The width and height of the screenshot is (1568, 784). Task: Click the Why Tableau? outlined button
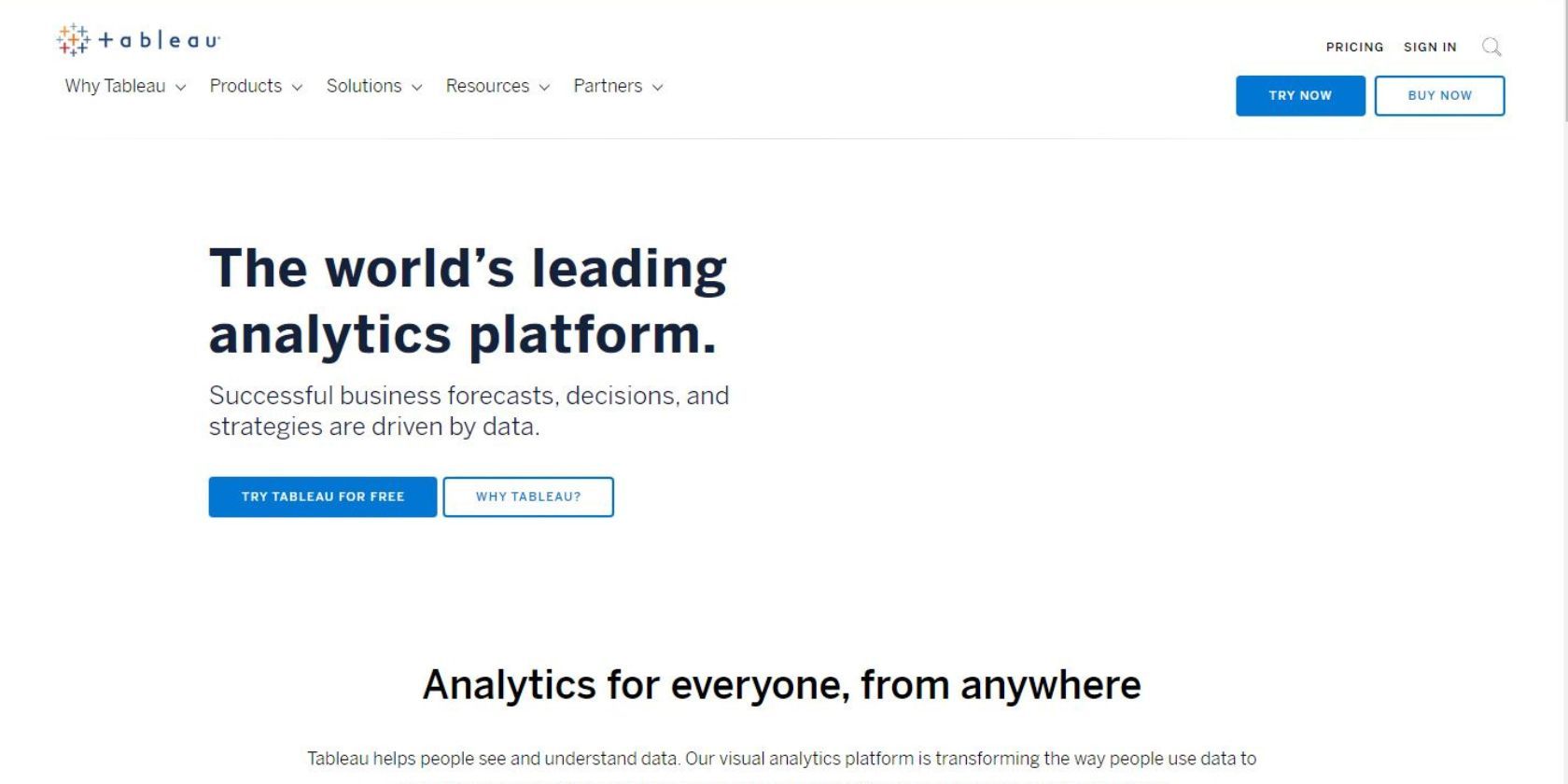(528, 497)
